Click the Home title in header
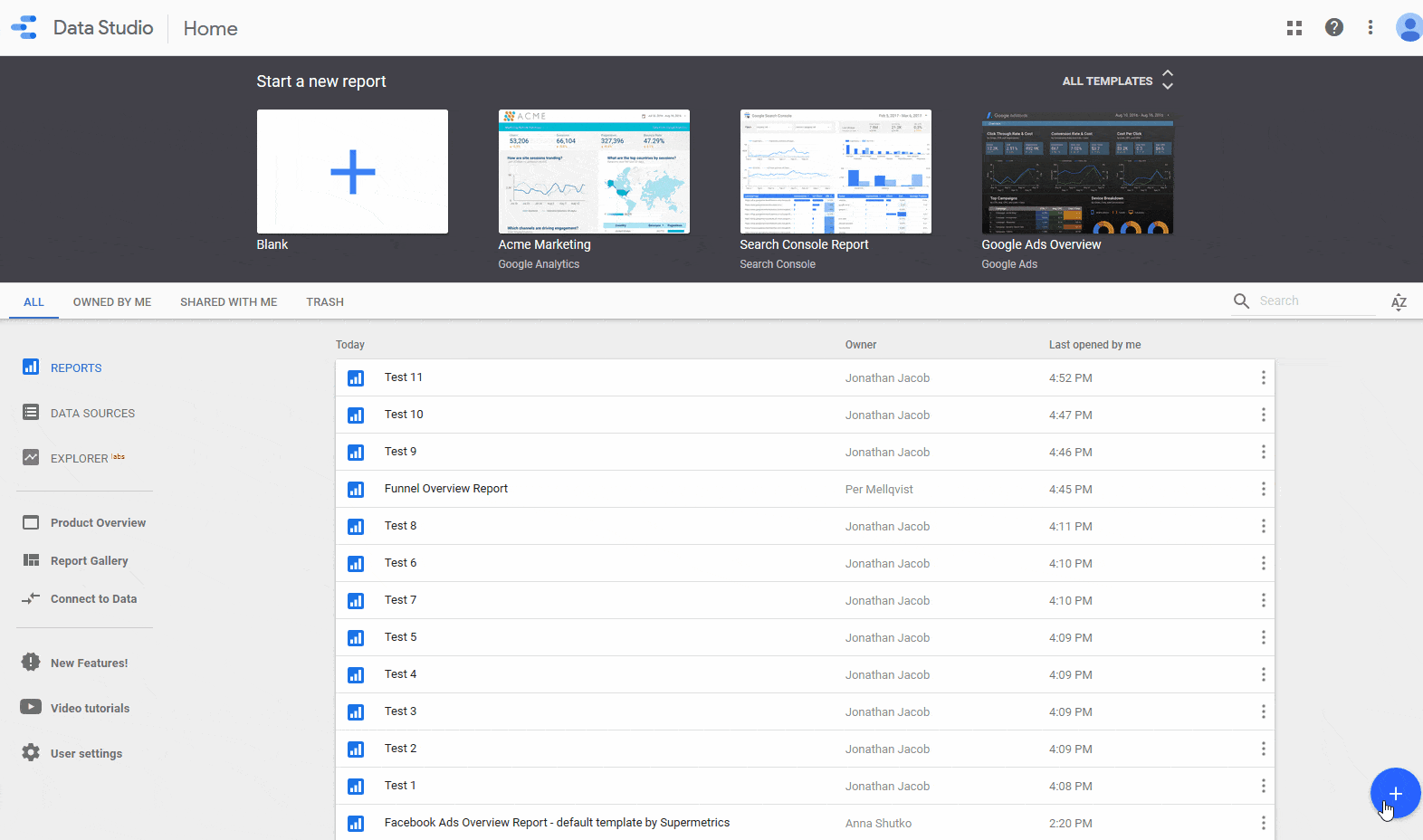Viewport: 1423px width, 840px height. (210, 28)
